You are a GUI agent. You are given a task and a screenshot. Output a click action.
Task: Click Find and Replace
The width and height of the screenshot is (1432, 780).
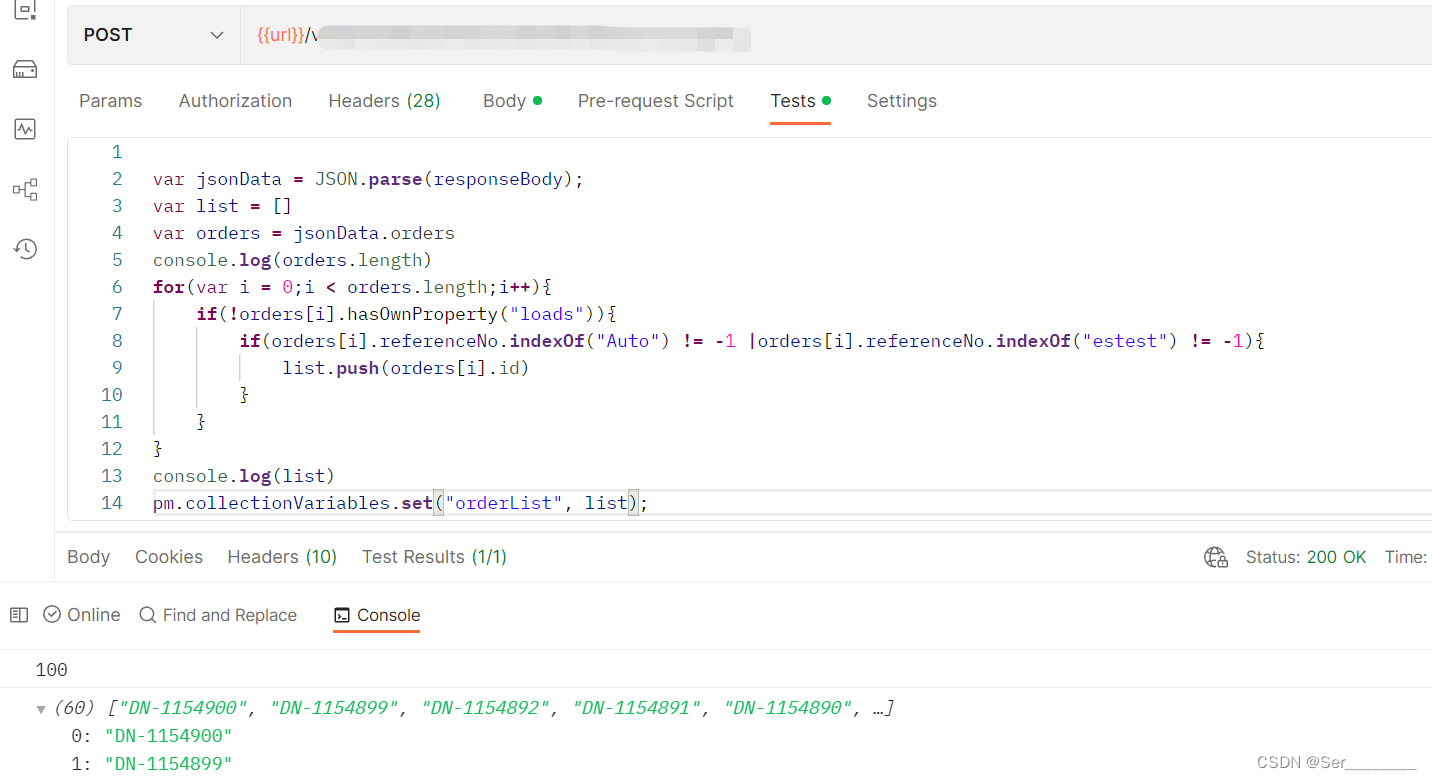(229, 614)
